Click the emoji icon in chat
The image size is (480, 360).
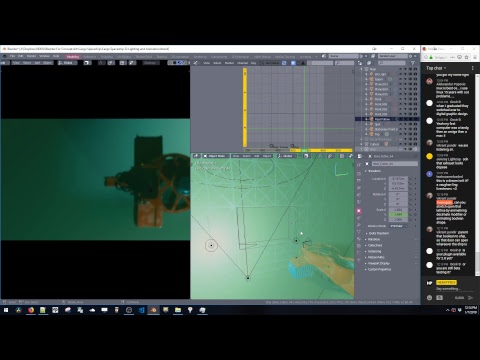[x=429, y=298]
